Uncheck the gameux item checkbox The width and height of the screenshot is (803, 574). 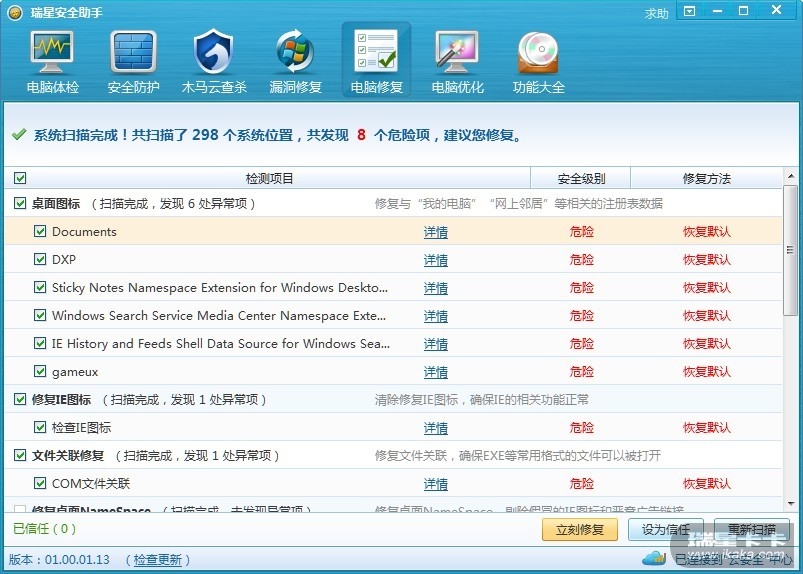click(40, 371)
